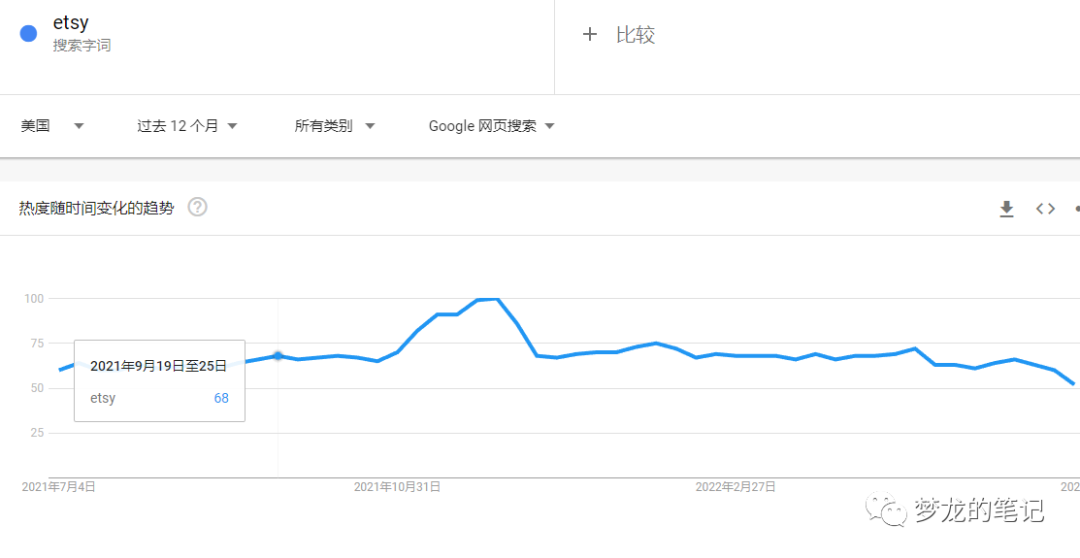Click the tooltip date 2021年9月19日至25日
This screenshot has width=1080, height=558.
pos(158,366)
